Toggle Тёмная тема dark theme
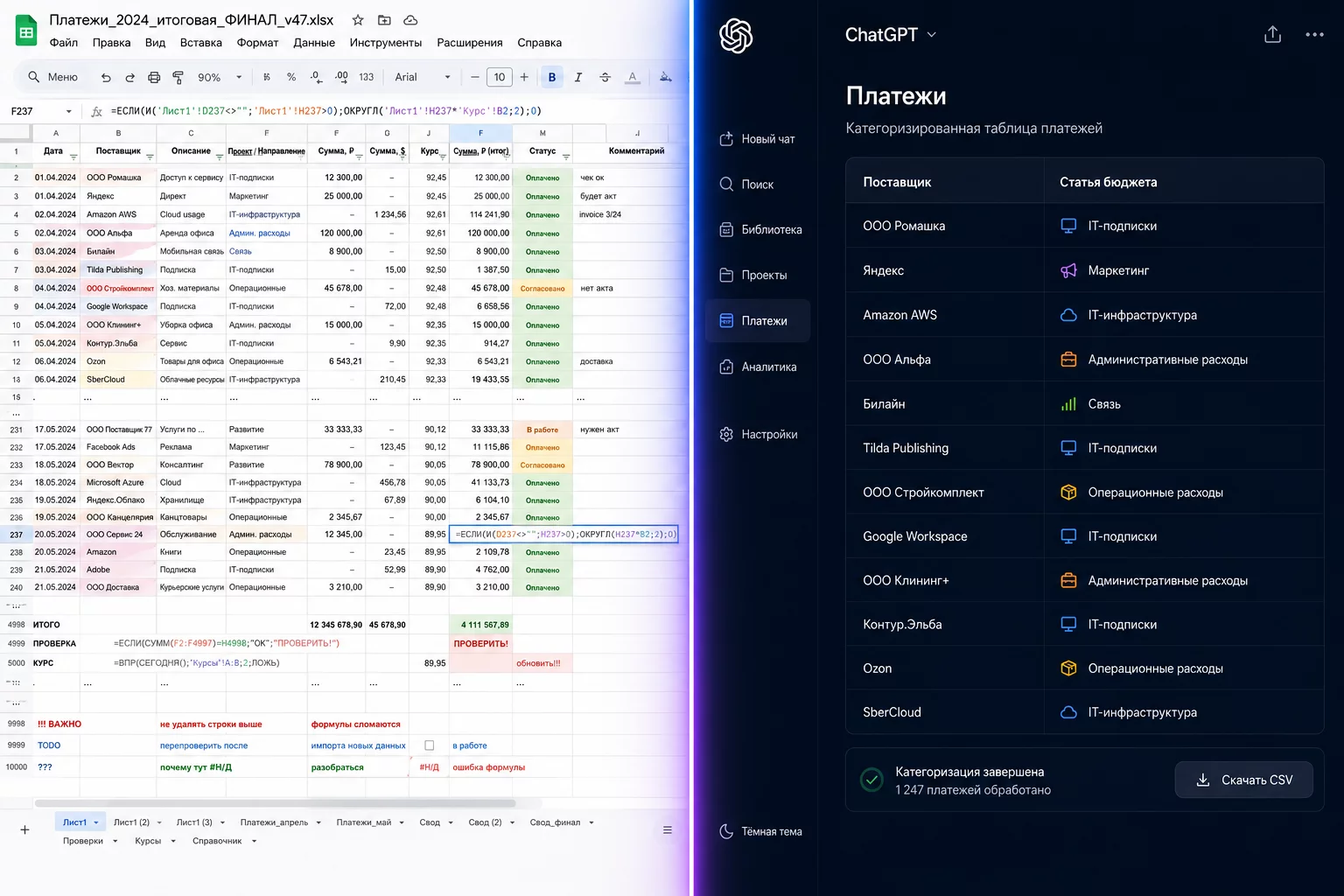This screenshot has height=896, width=1344. [760, 831]
